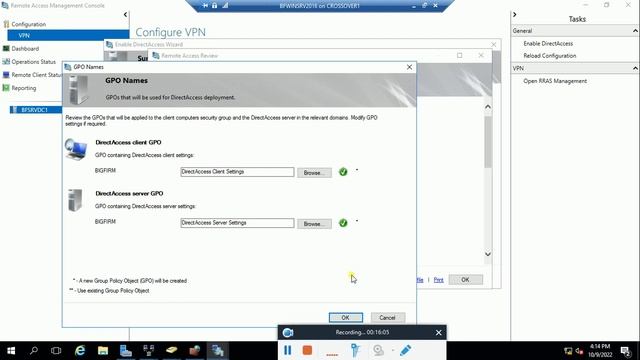Click the Remote Access Management taskbar icon

pos(217,351)
